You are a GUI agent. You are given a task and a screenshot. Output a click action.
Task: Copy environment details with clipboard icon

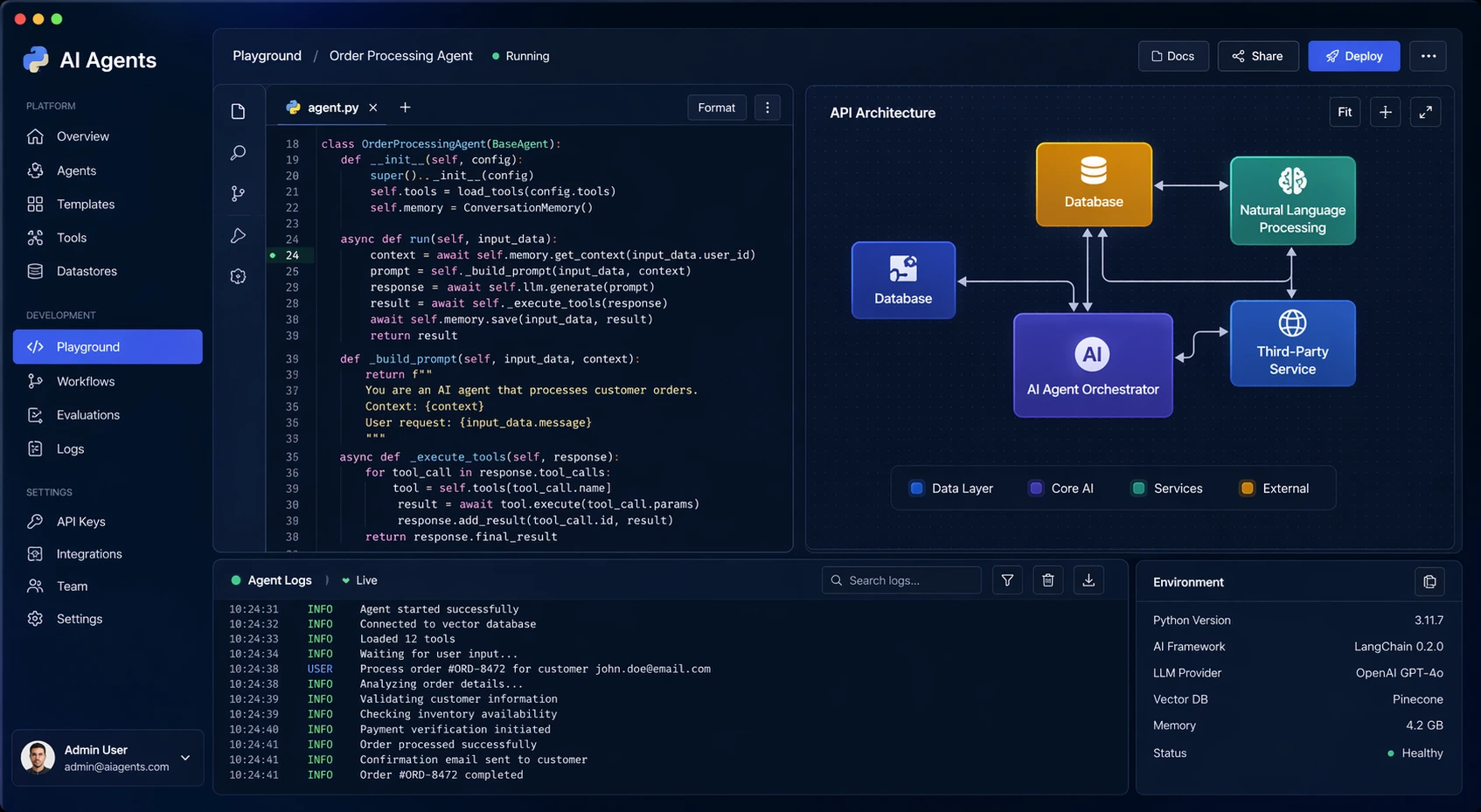(1429, 582)
